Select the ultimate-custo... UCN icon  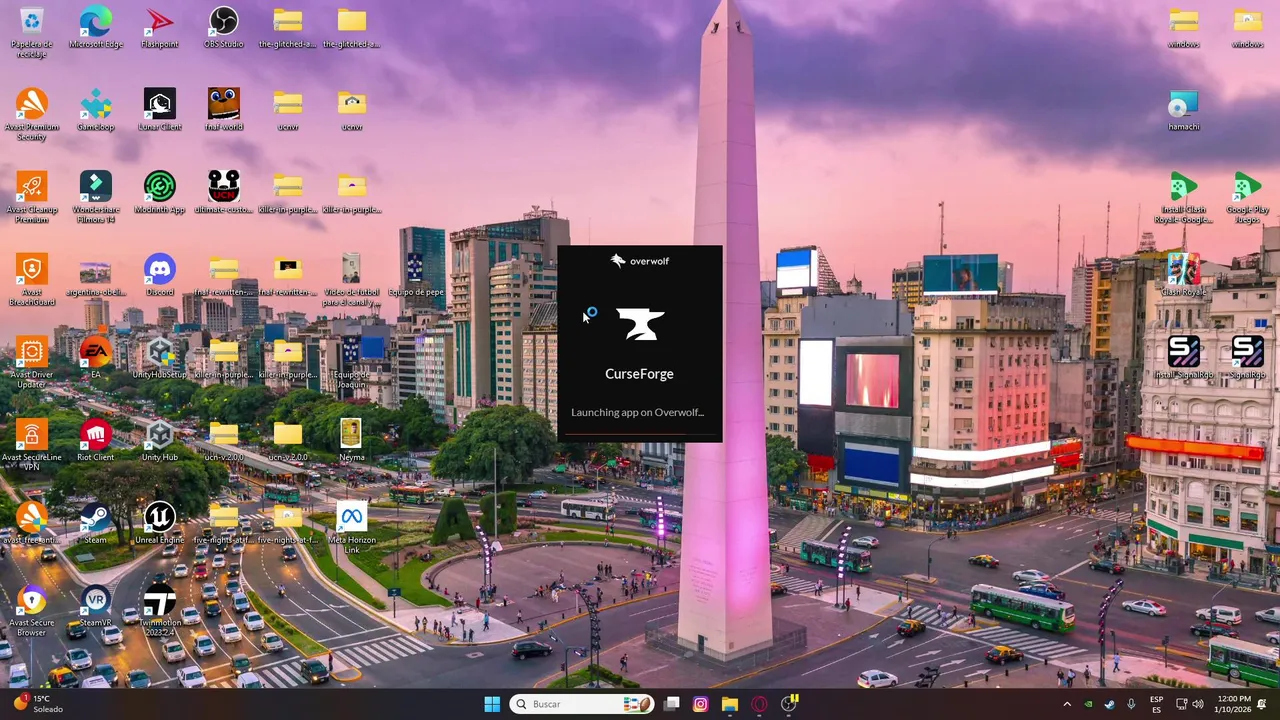click(223, 193)
